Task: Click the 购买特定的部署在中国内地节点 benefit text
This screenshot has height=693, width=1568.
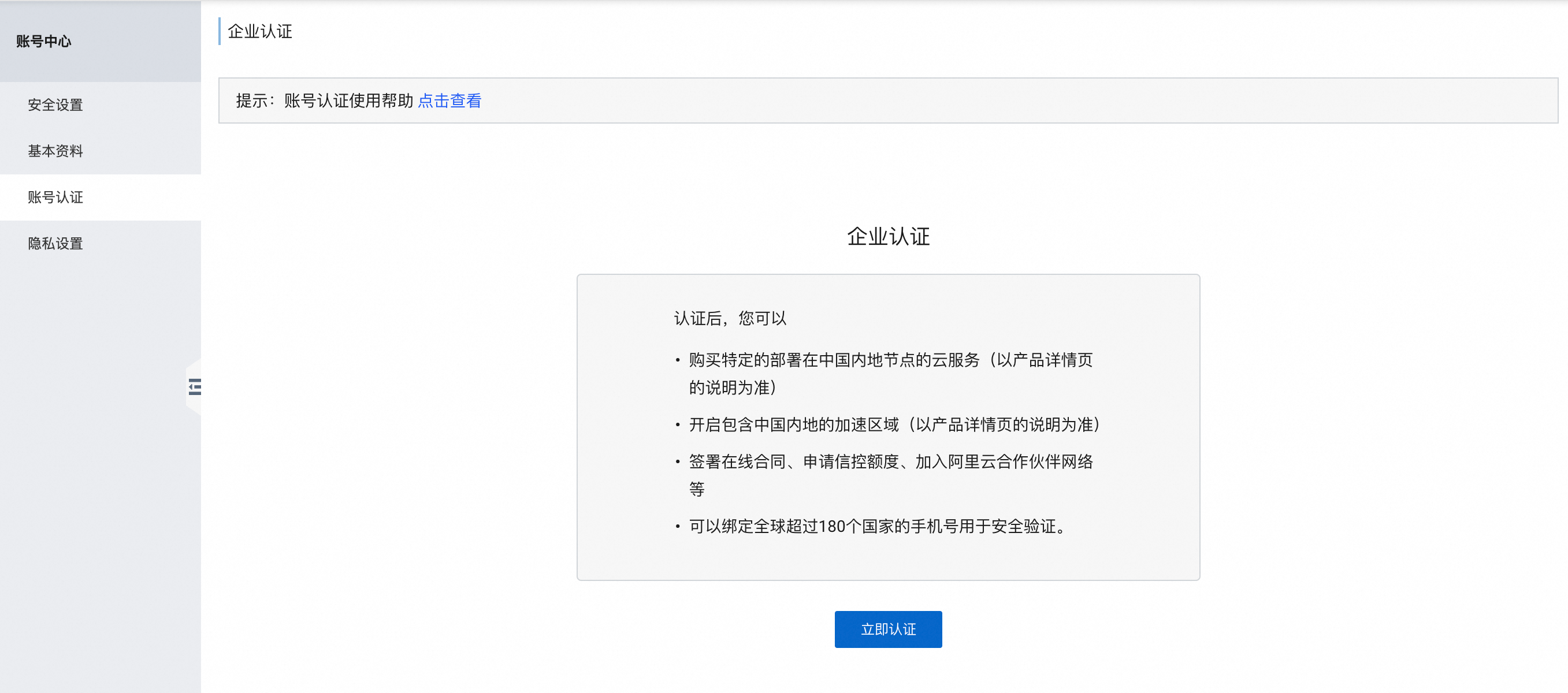Action: point(890,360)
